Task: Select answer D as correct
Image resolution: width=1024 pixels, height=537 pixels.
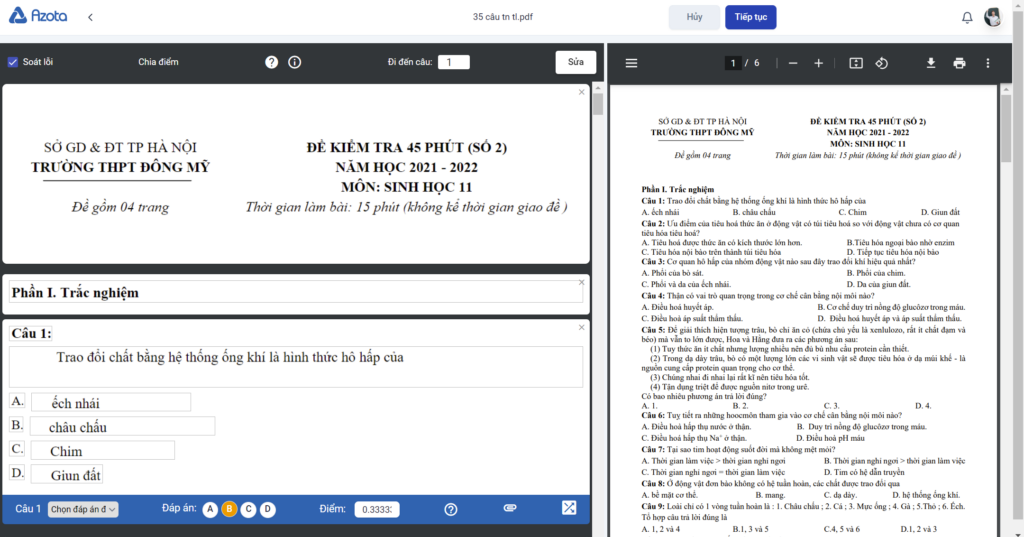Action: (268, 510)
